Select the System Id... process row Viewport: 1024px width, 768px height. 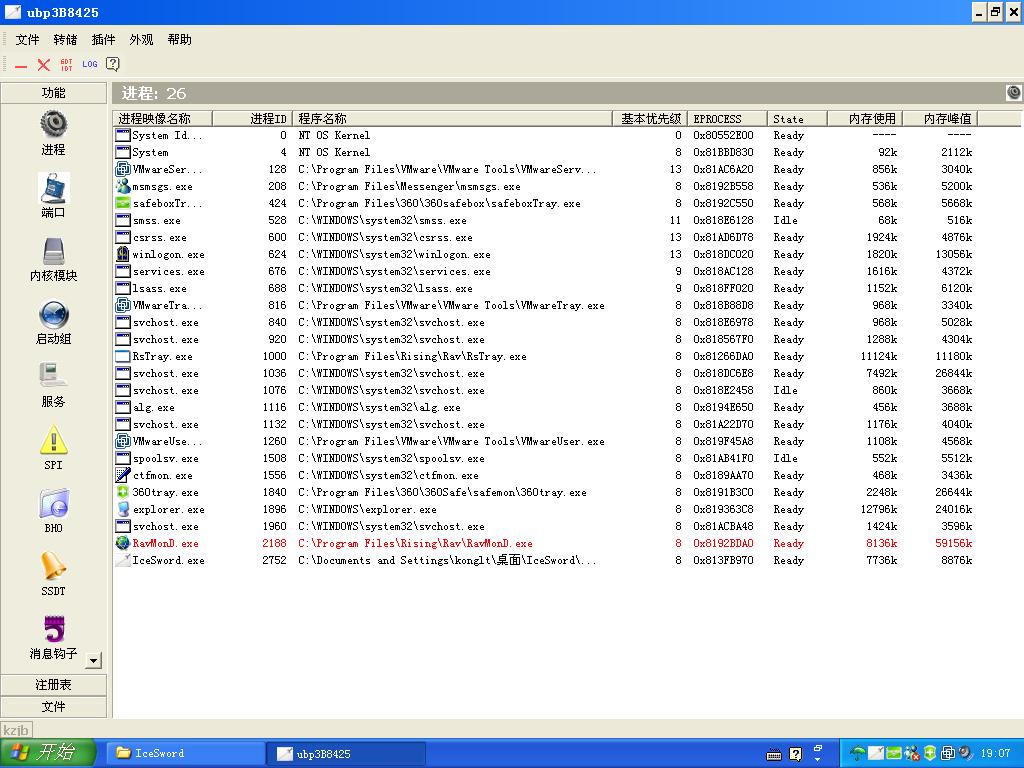[x=545, y=135]
